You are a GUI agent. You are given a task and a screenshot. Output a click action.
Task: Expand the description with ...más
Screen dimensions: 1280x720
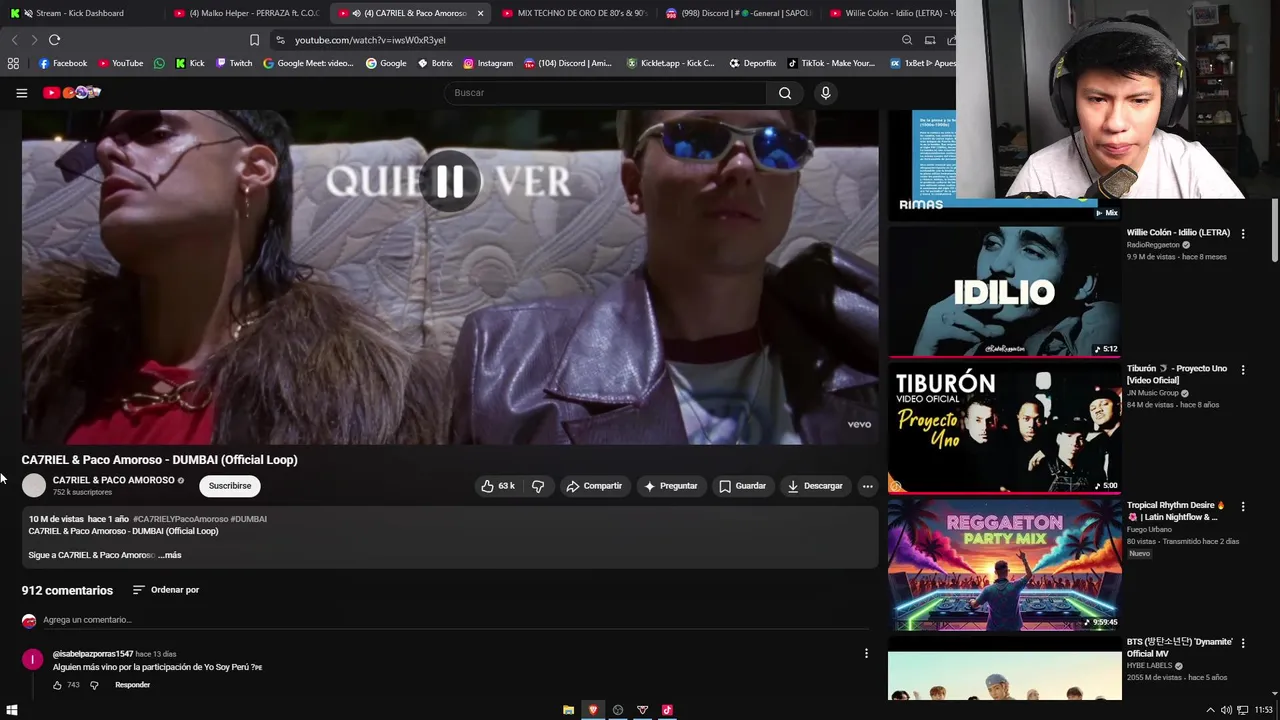coord(170,555)
